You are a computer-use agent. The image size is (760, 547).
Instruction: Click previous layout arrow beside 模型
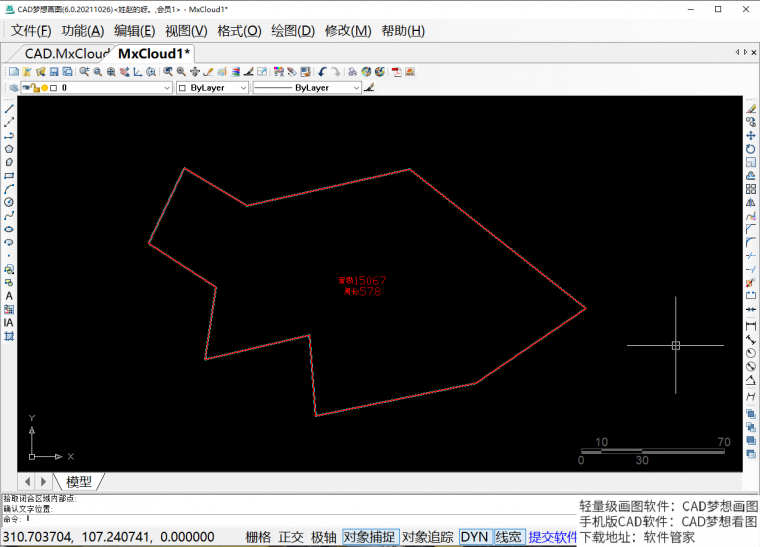coord(28,482)
